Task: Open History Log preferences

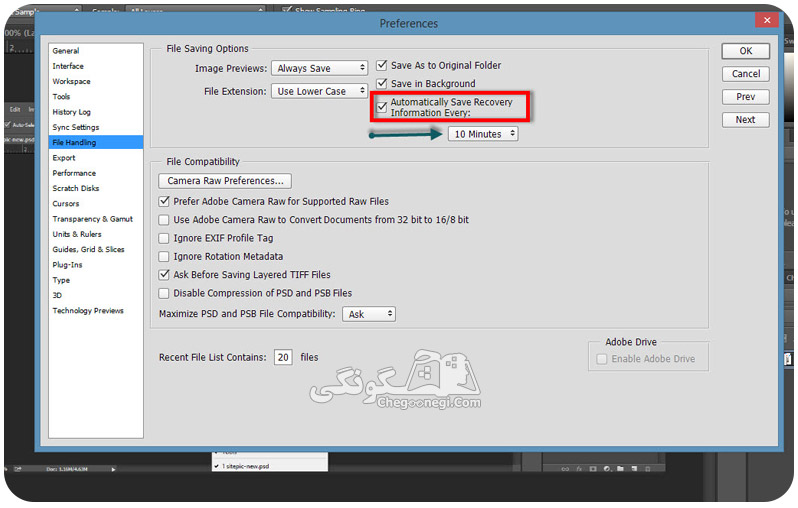Action: coord(96,112)
